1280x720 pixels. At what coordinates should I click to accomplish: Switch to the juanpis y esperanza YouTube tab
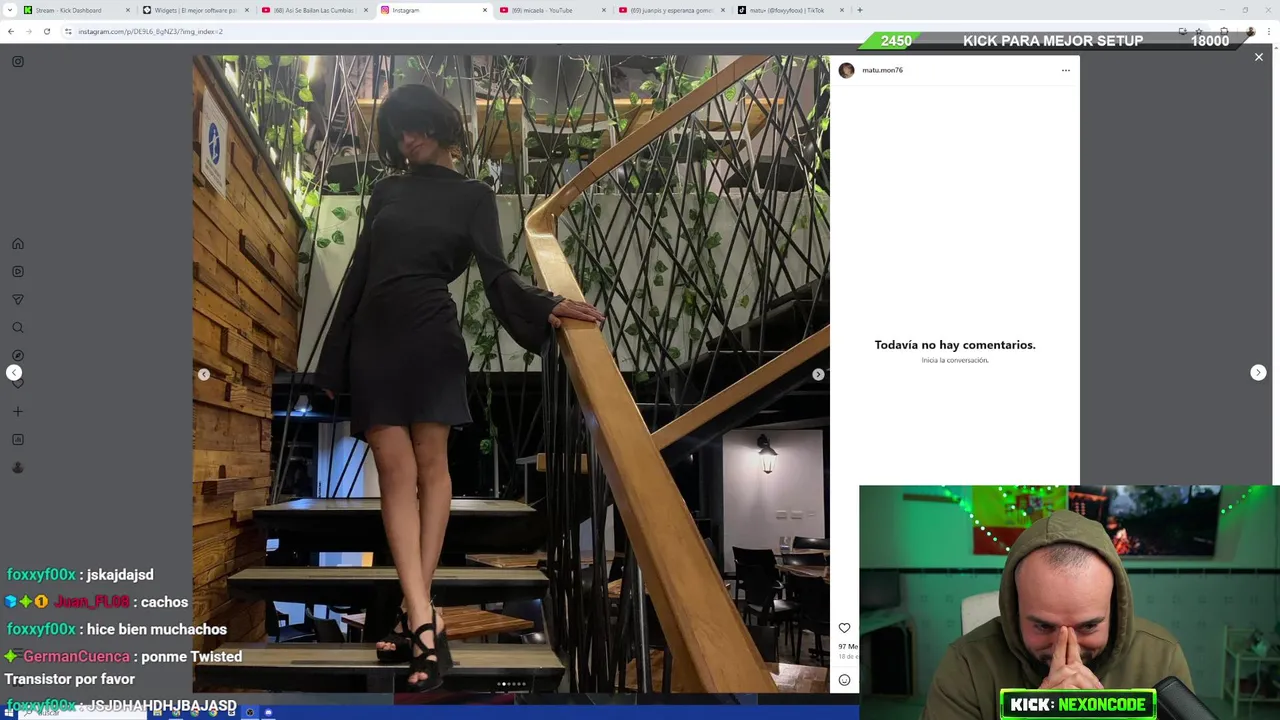tap(670, 10)
